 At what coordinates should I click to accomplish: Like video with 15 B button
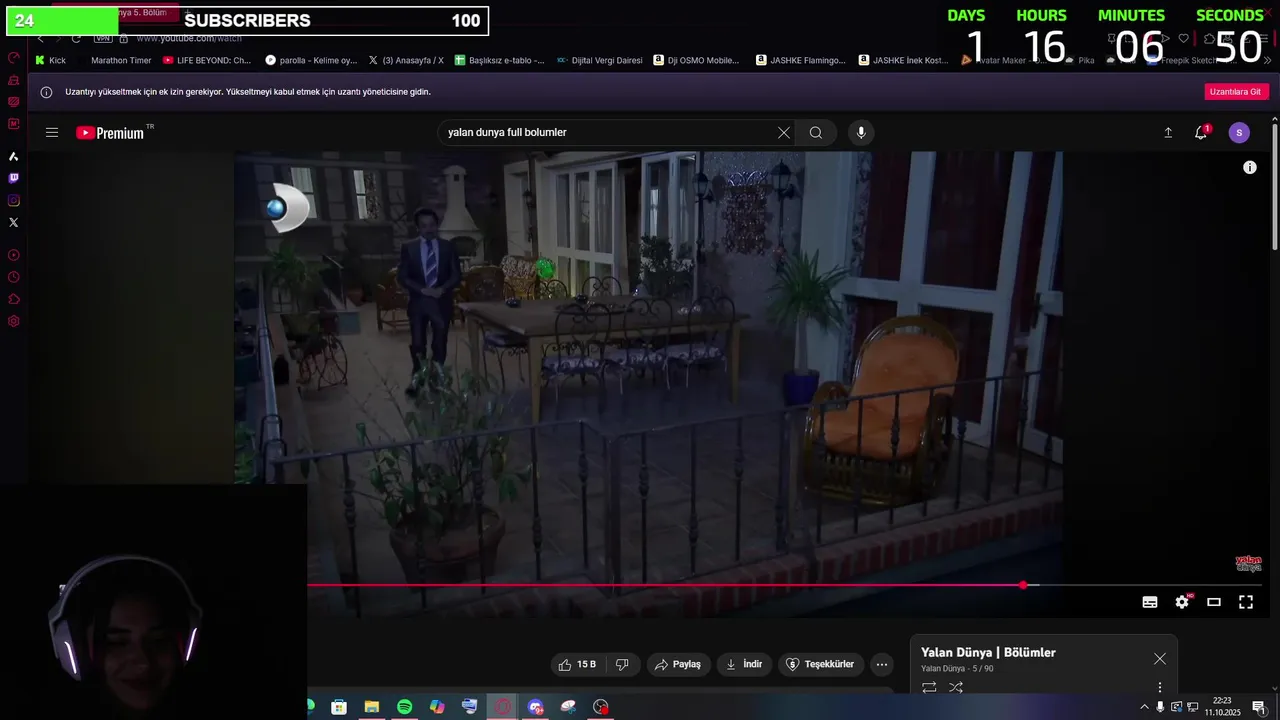[577, 664]
